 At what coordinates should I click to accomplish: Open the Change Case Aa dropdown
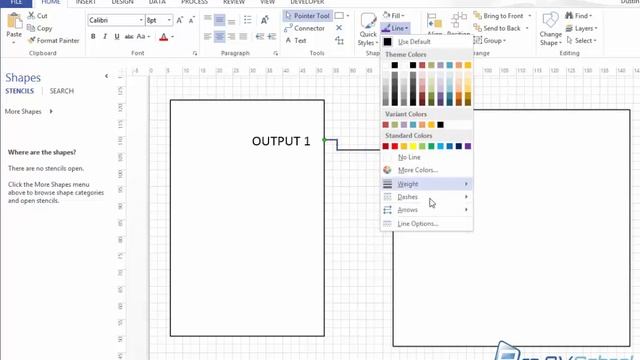pyautogui.click(x=143, y=37)
